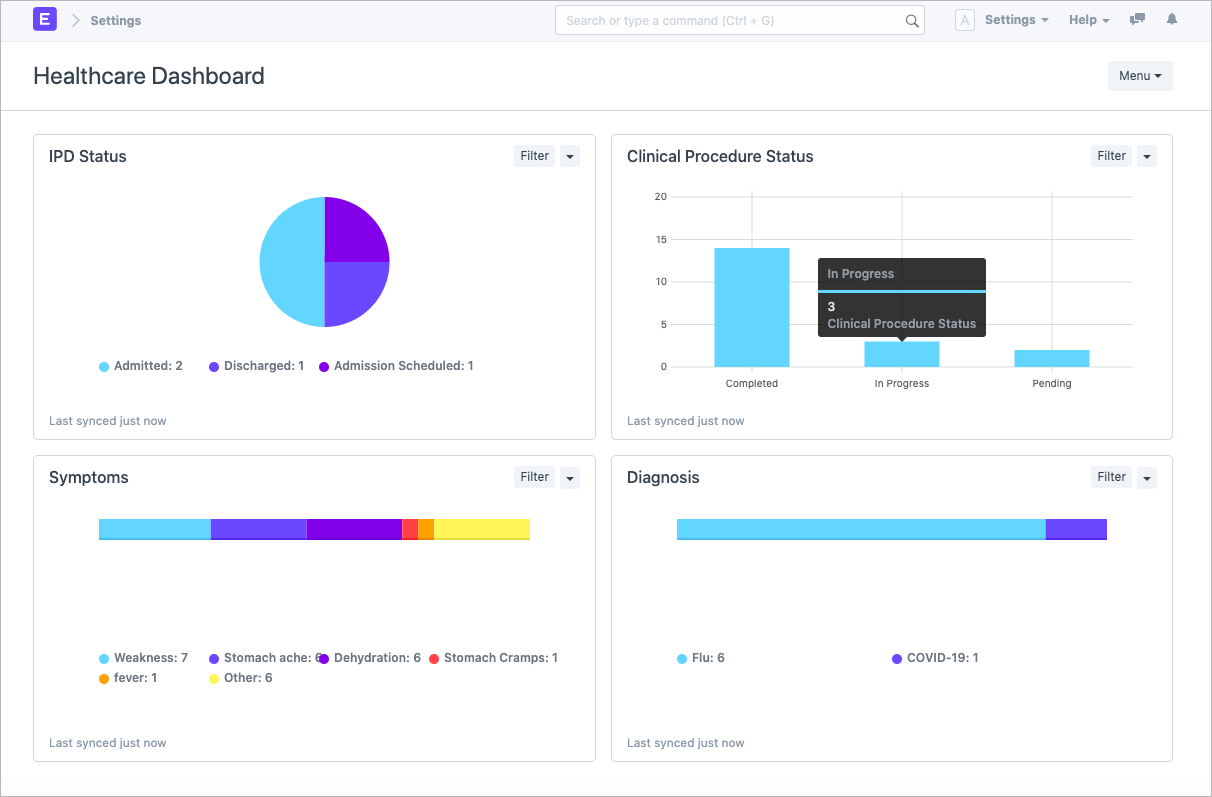
Task: Click Filter on Clinical Procedure Status card
Action: coord(1110,156)
